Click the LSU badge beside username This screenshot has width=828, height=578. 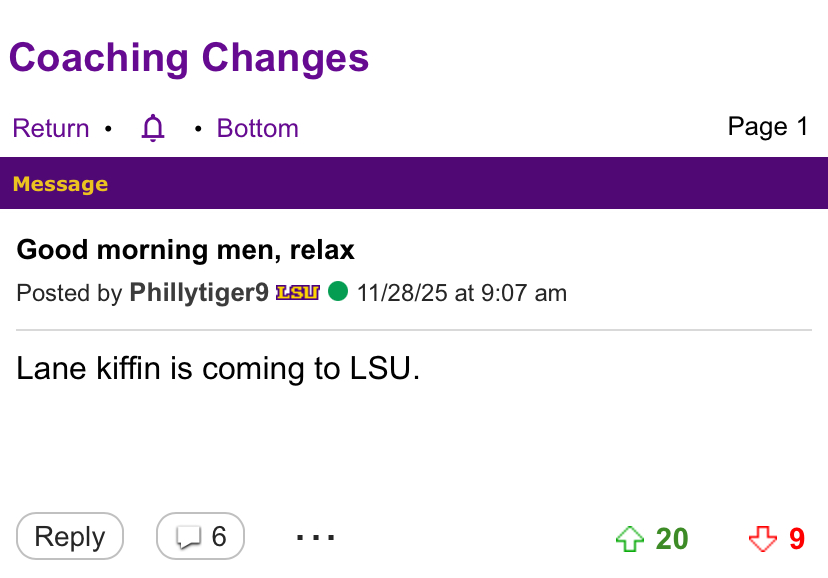(297, 293)
